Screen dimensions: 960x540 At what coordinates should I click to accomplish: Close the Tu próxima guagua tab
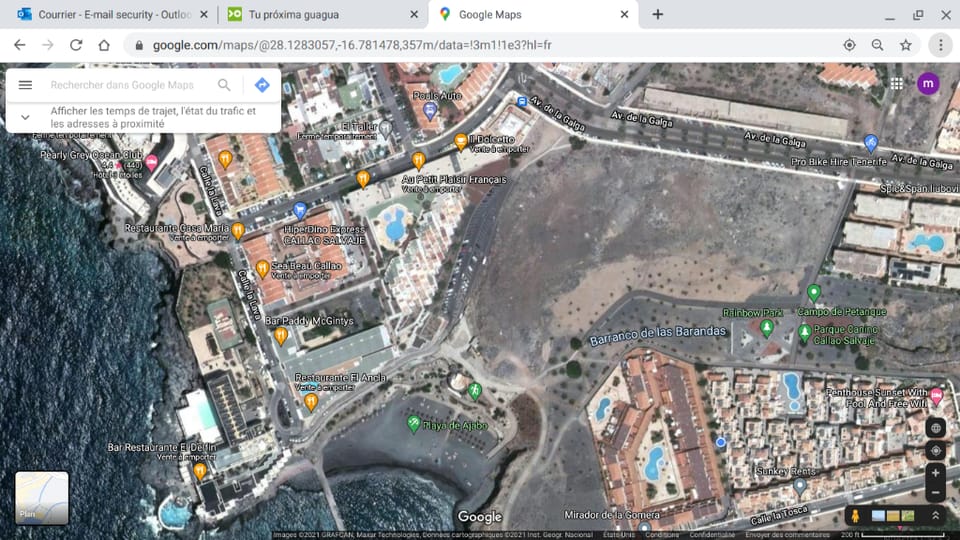(x=414, y=14)
